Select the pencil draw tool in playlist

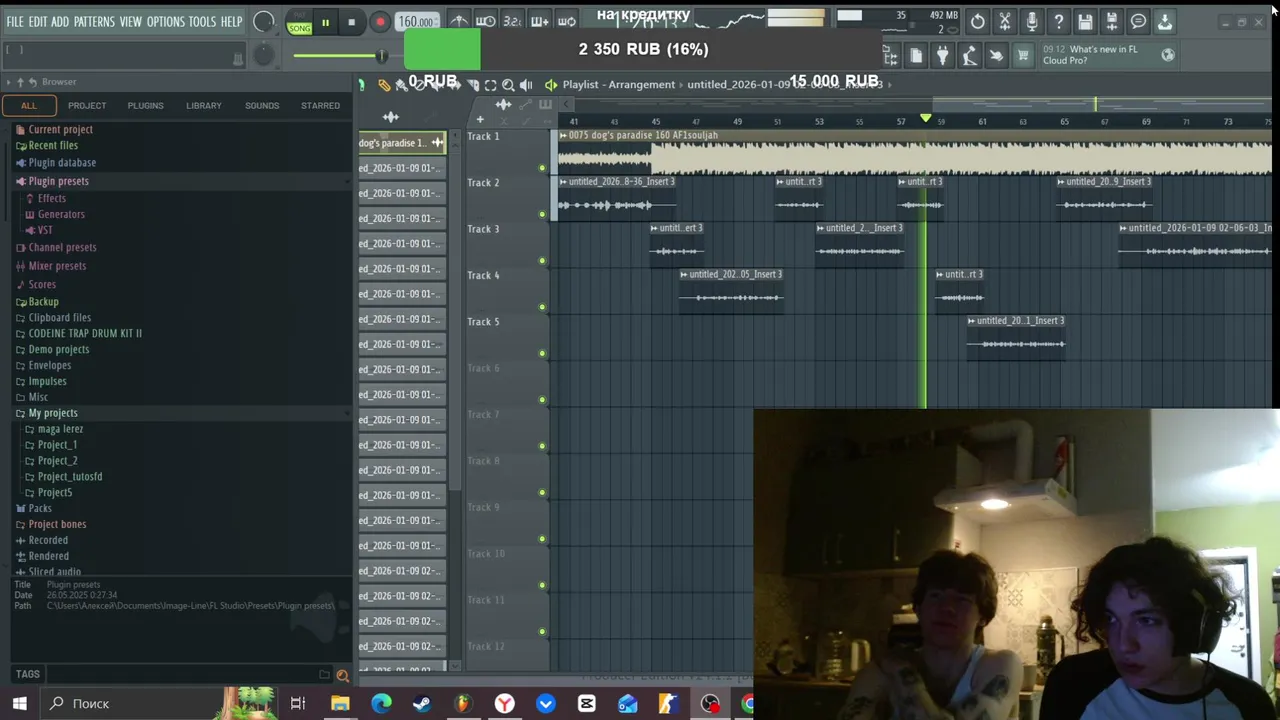click(384, 85)
